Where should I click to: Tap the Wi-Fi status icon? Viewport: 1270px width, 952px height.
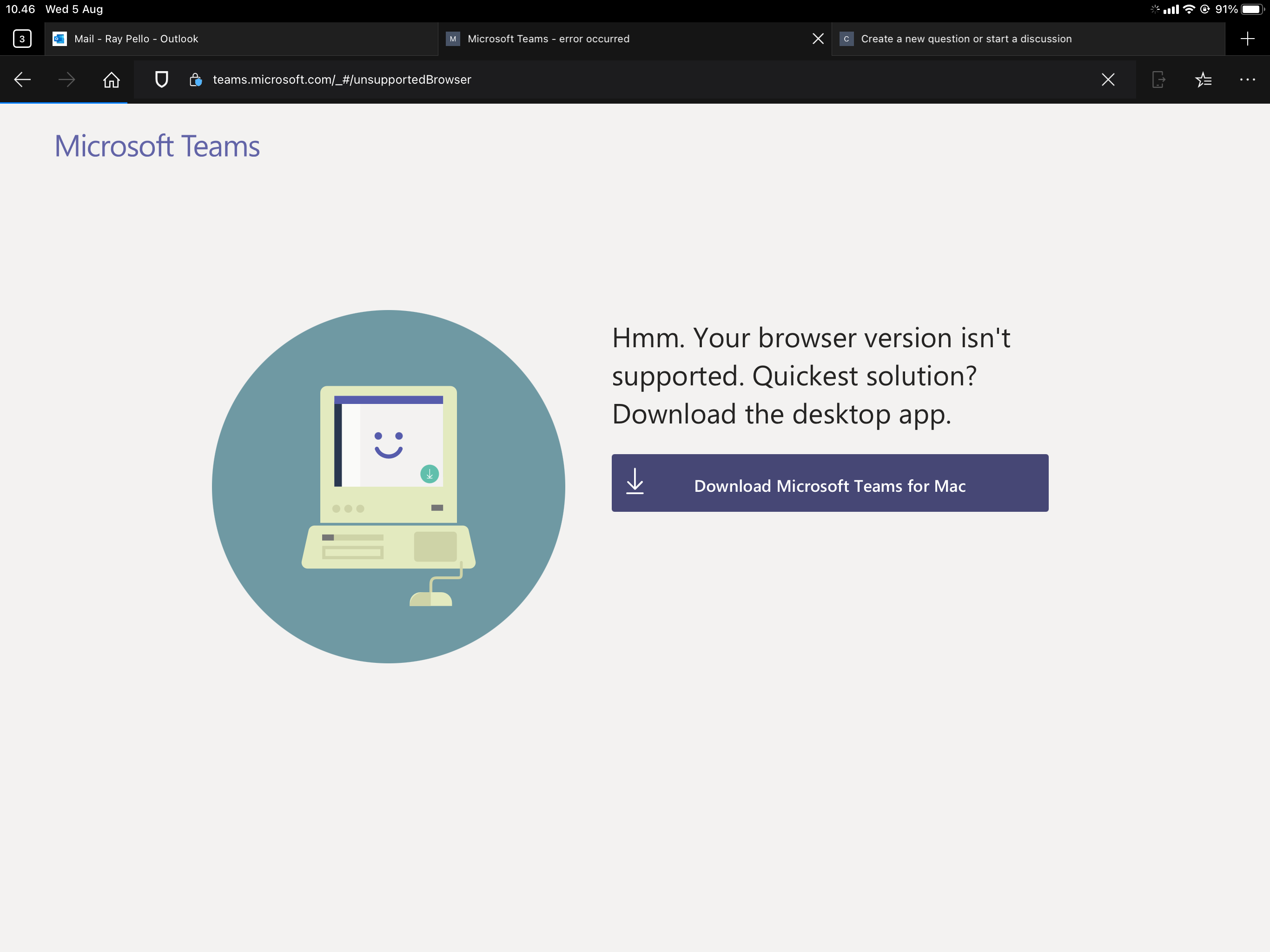[1189, 9]
